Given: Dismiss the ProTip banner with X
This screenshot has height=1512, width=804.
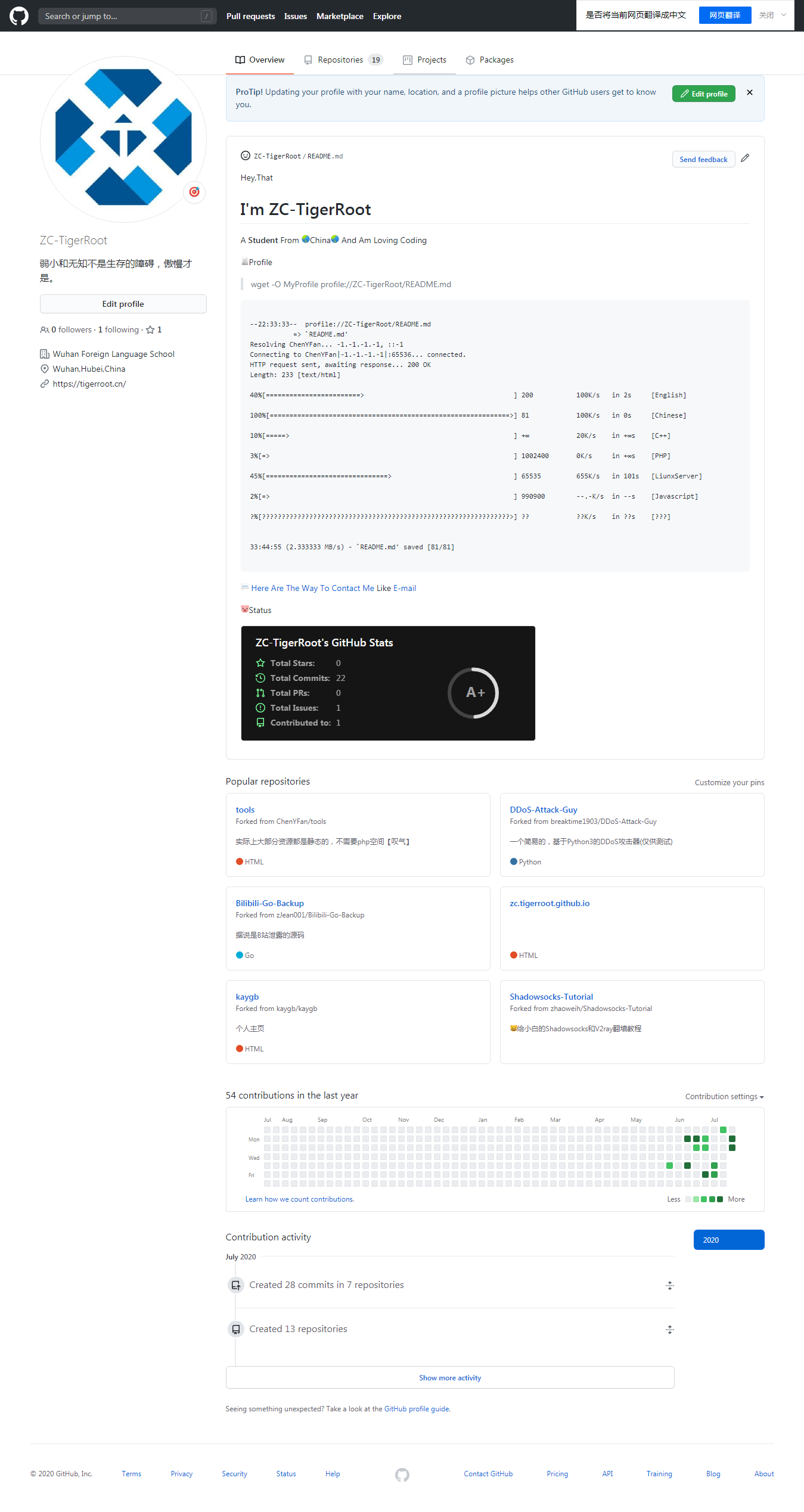Looking at the screenshot, I should point(750,92).
